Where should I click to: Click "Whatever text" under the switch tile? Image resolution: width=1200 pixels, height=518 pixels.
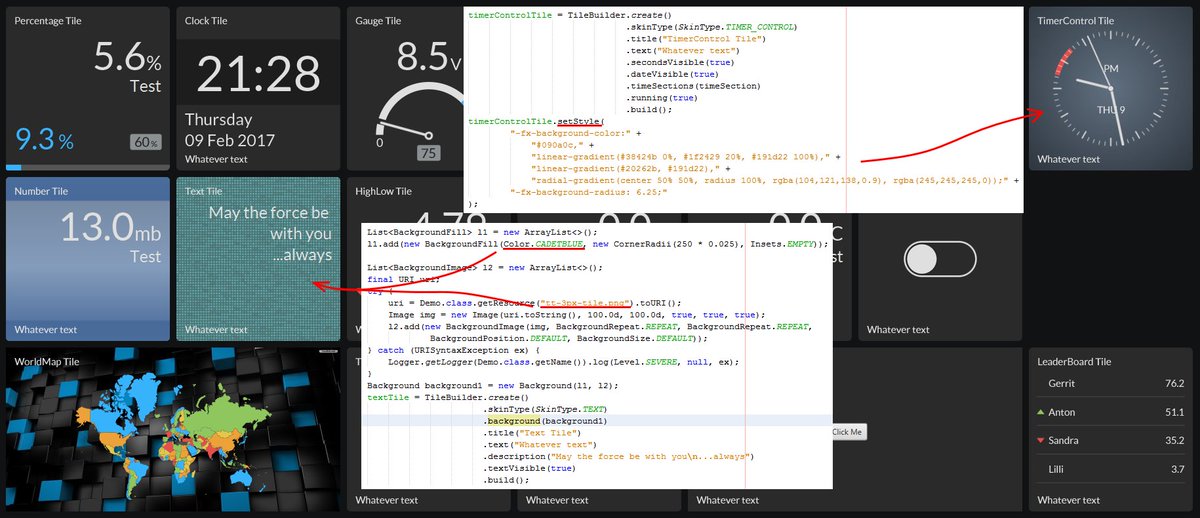(898, 330)
